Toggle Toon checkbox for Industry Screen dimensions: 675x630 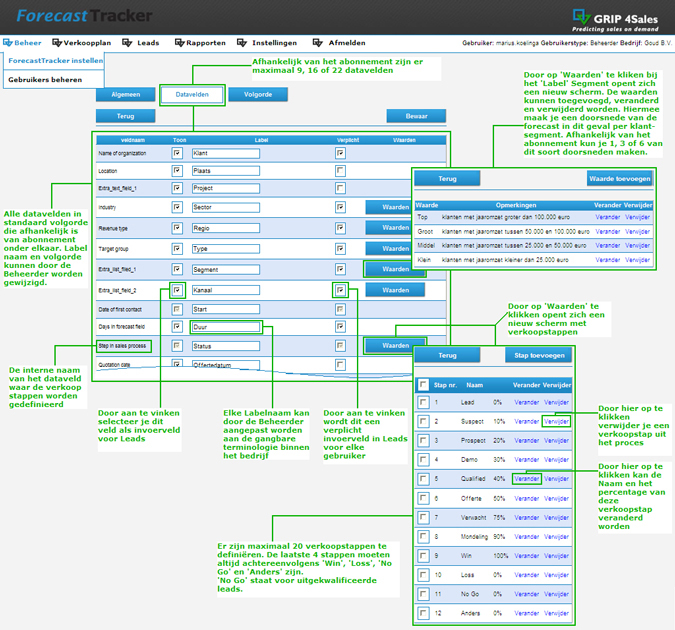177,207
